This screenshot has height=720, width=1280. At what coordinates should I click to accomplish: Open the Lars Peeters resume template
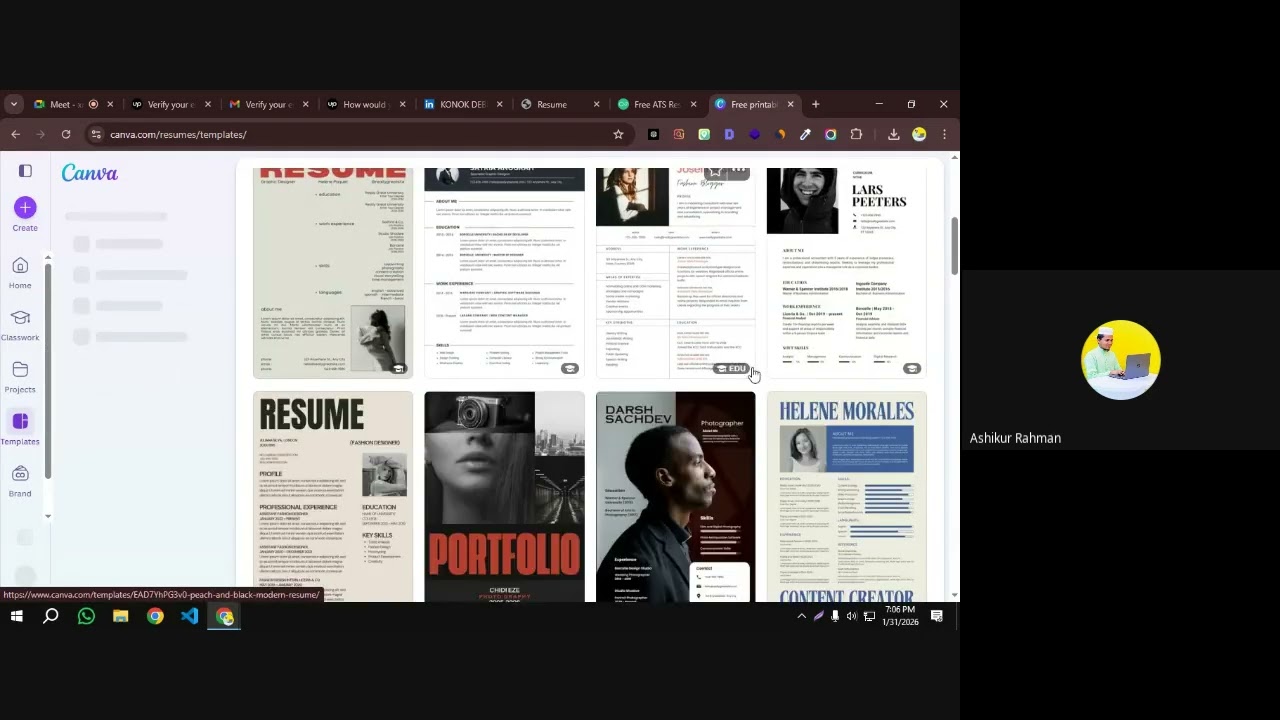[847, 273]
